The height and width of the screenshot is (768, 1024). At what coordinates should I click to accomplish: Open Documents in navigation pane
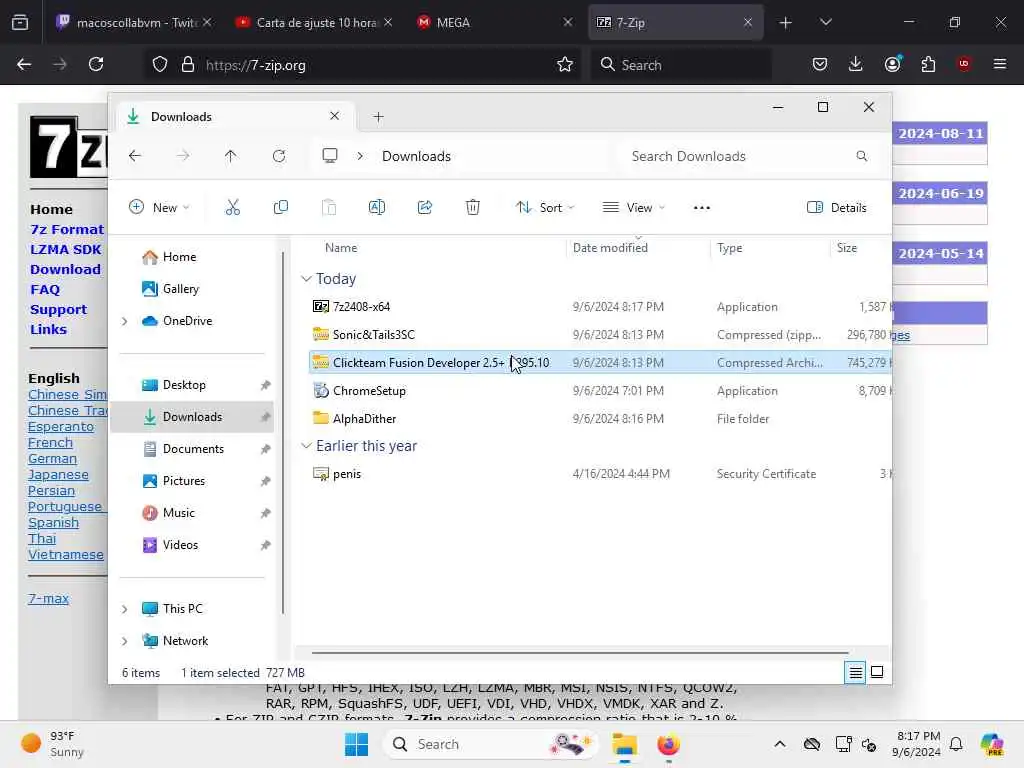click(193, 449)
